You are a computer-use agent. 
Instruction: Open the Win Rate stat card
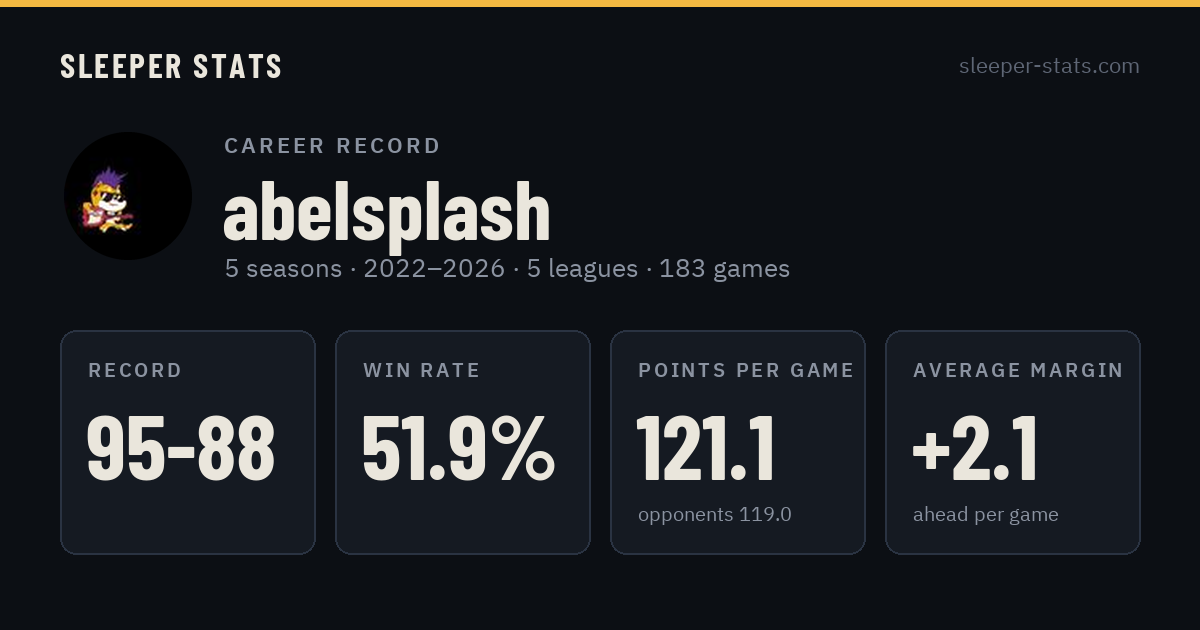click(463, 442)
